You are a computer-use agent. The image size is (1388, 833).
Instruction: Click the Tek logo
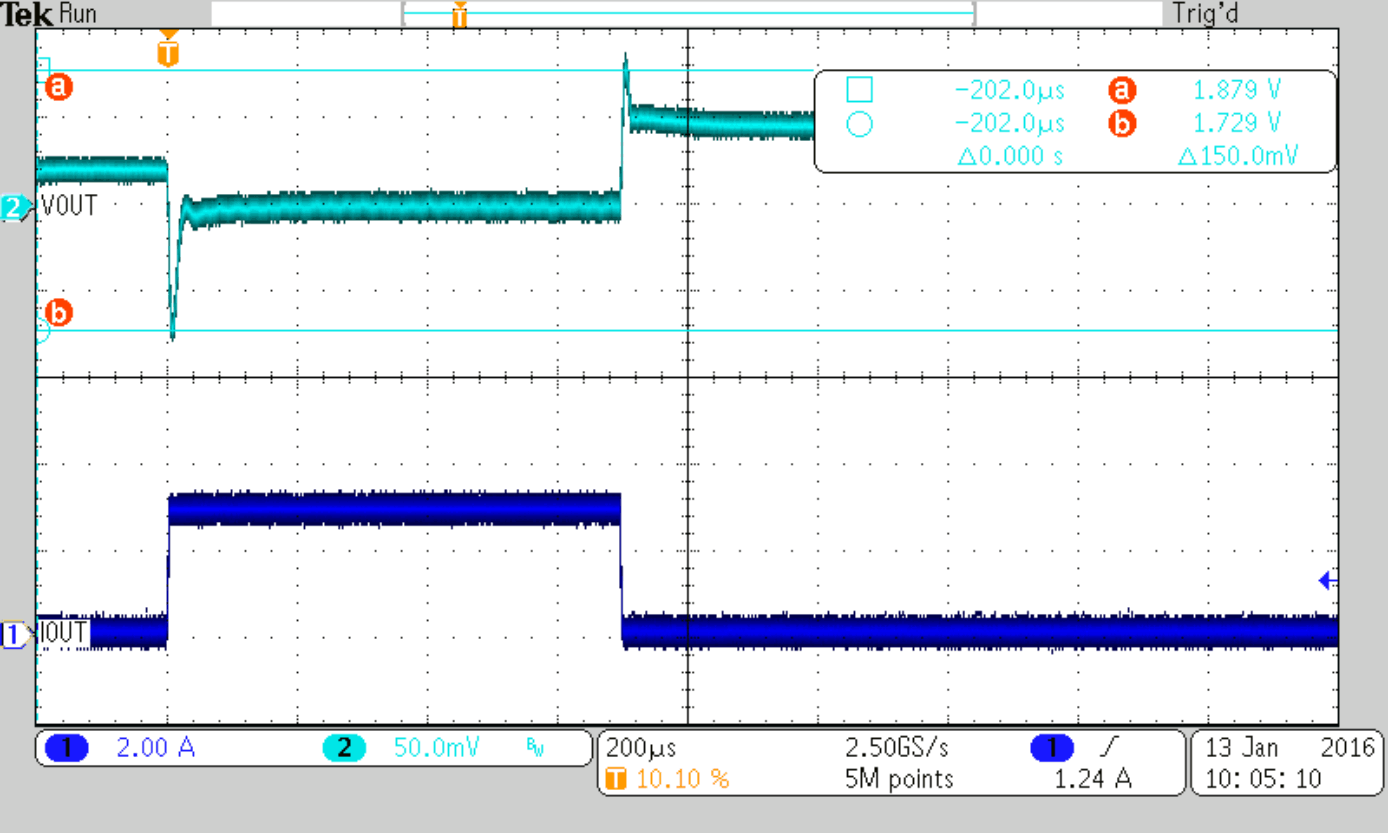click(x=27, y=15)
